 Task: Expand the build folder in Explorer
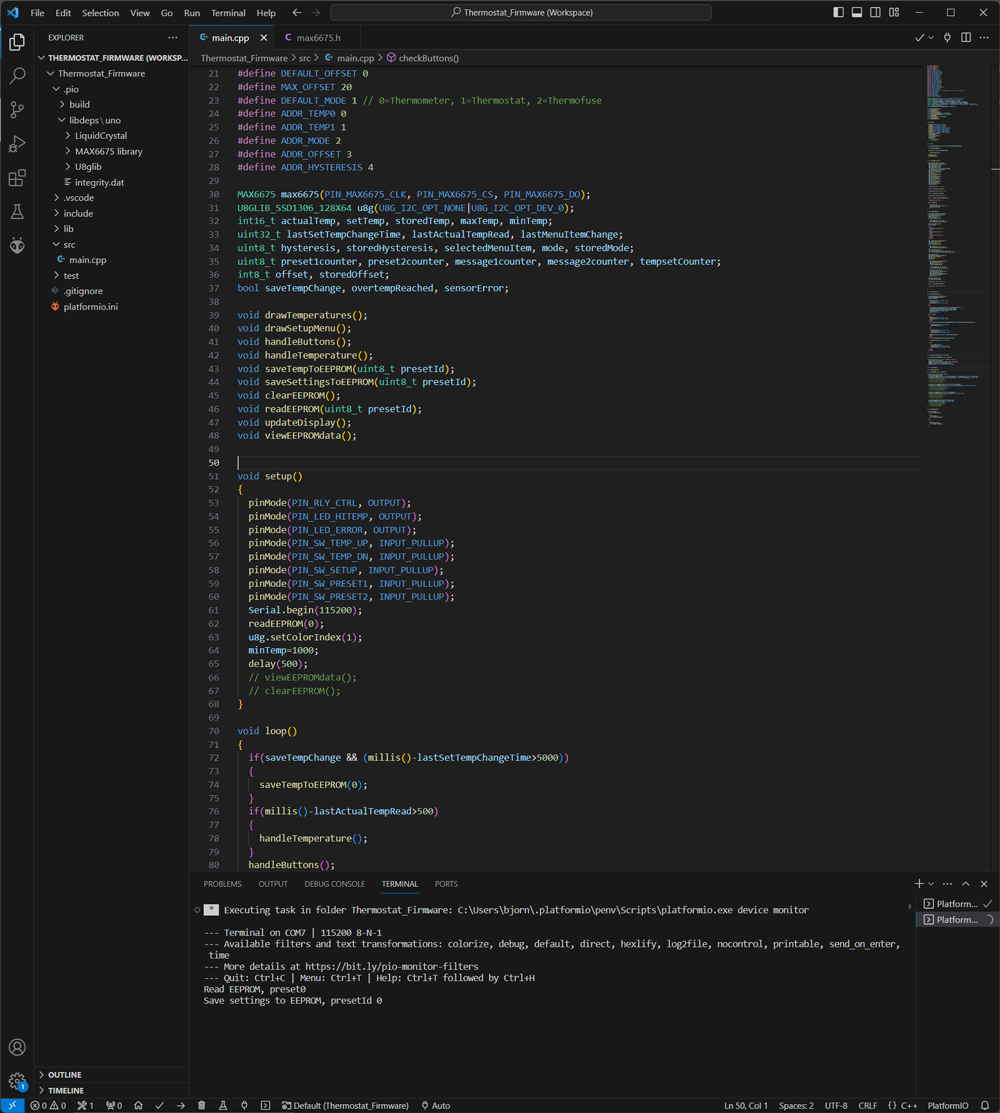(x=79, y=104)
